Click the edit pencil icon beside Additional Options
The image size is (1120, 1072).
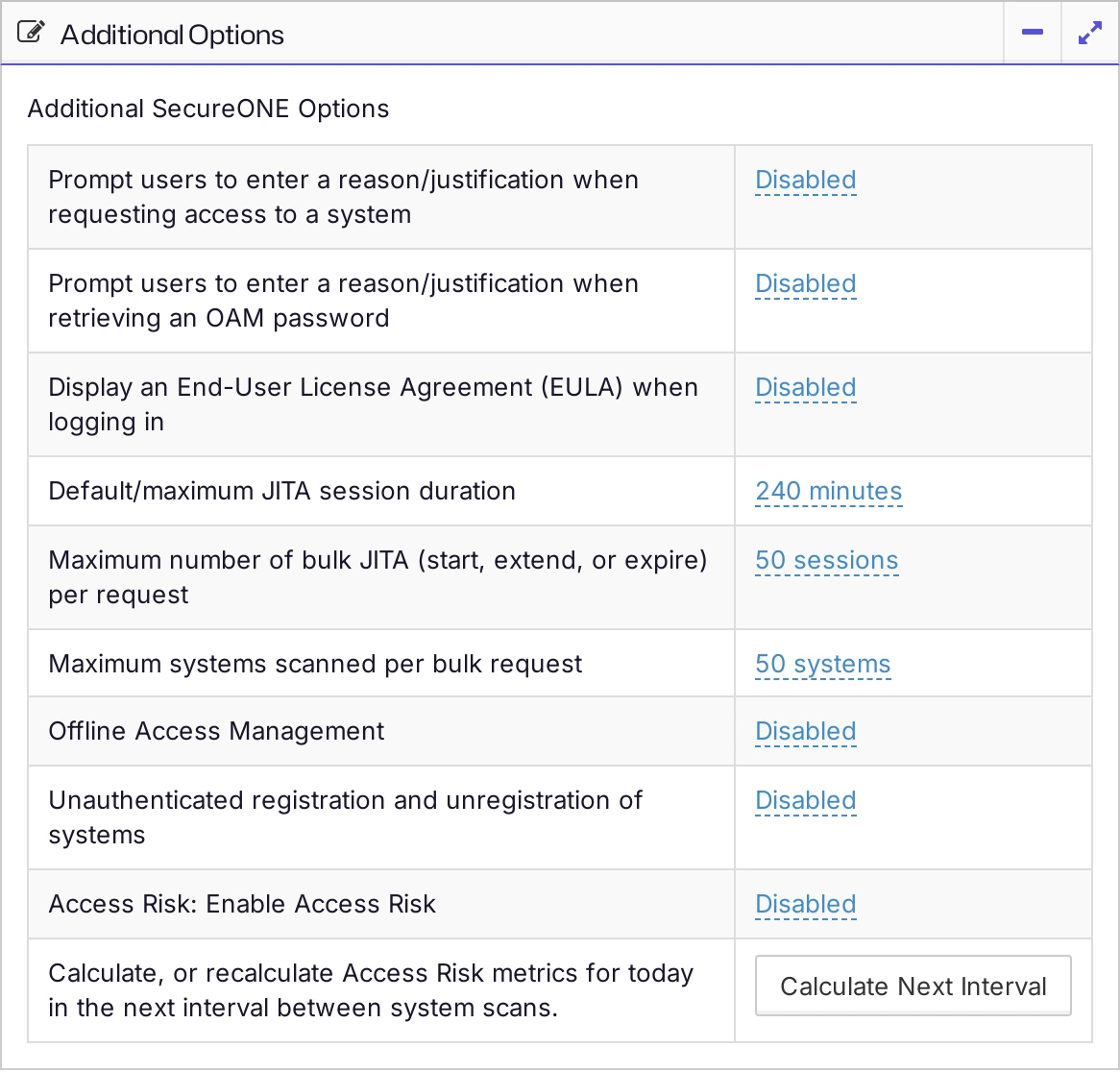(x=31, y=33)
